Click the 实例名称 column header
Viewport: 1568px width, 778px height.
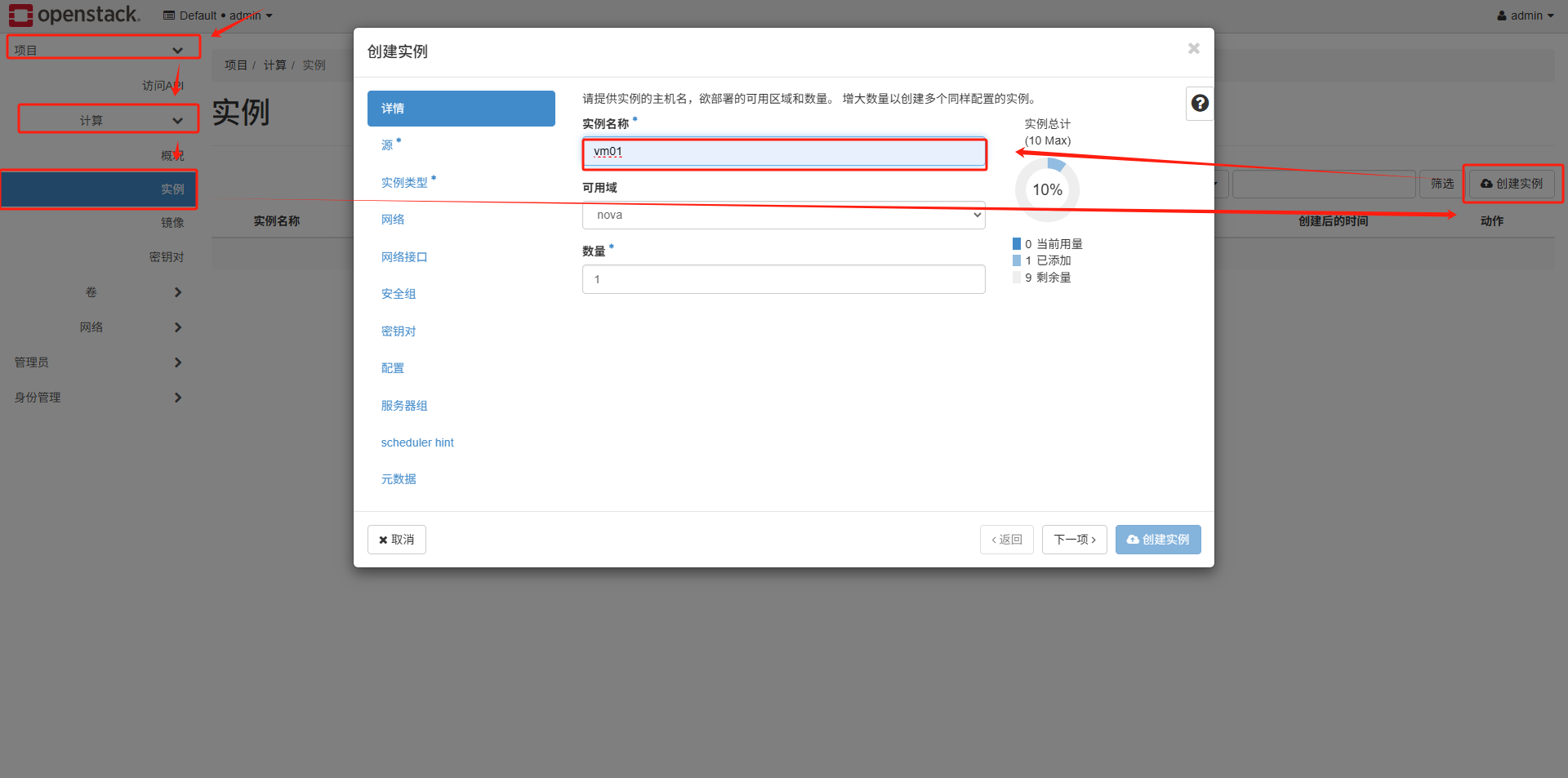[x=277, y=221]
